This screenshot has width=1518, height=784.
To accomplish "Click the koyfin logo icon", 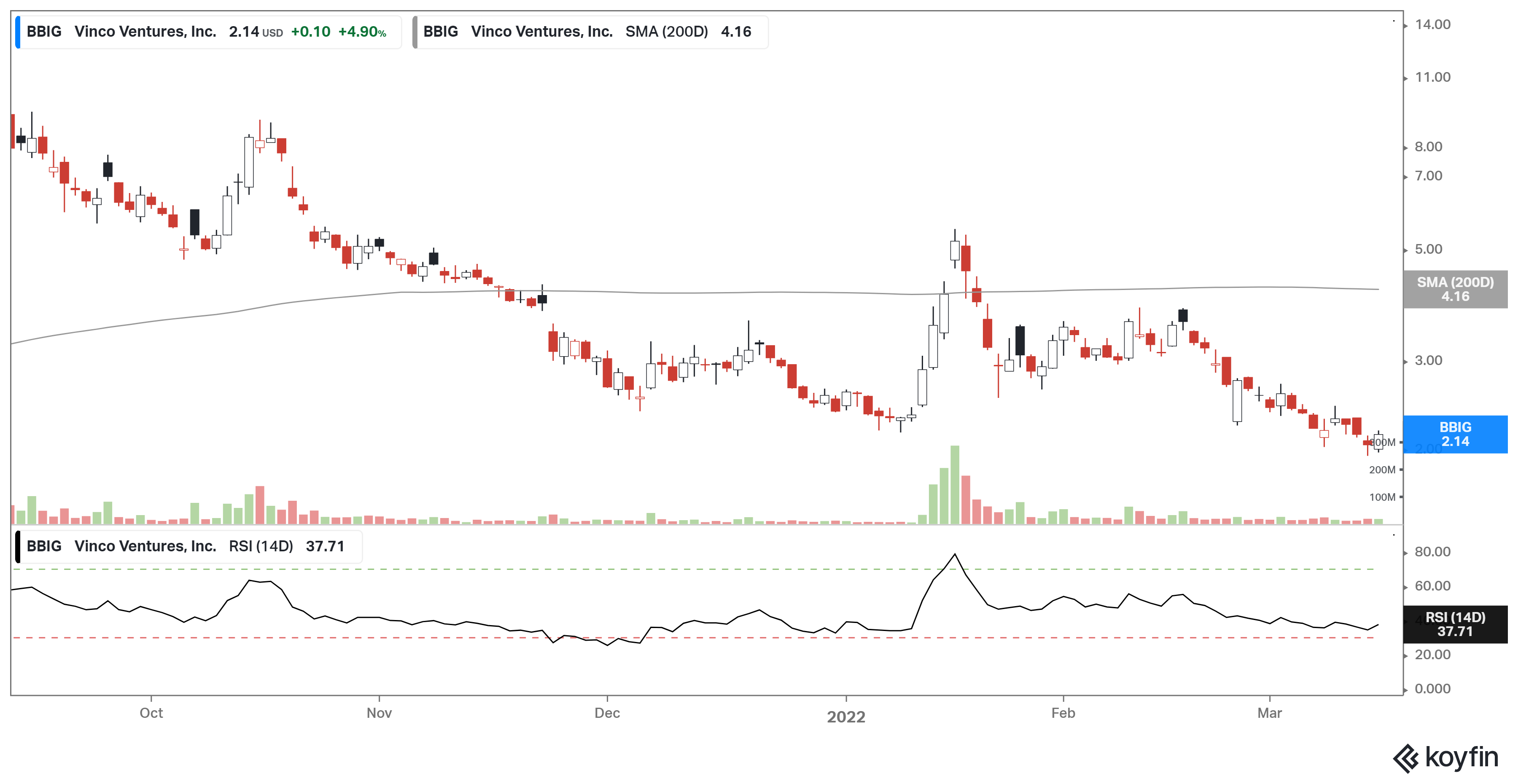I will coord(1406,758).
